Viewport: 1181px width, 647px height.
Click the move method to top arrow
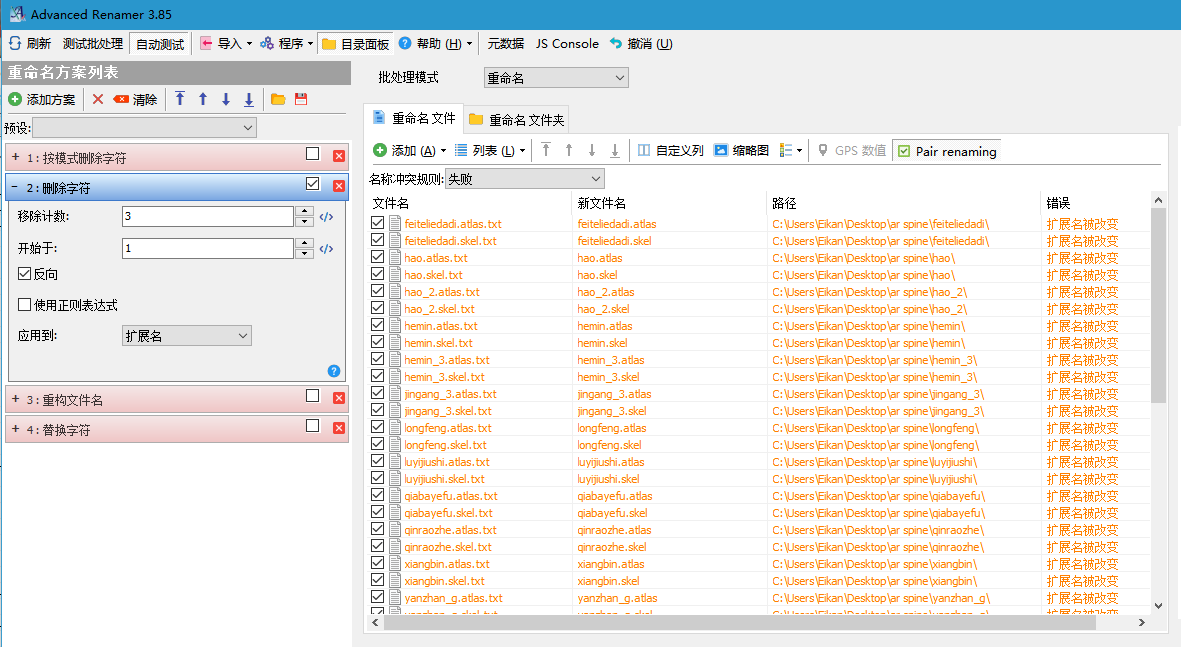pyautogui.click(x=180, y=99)
